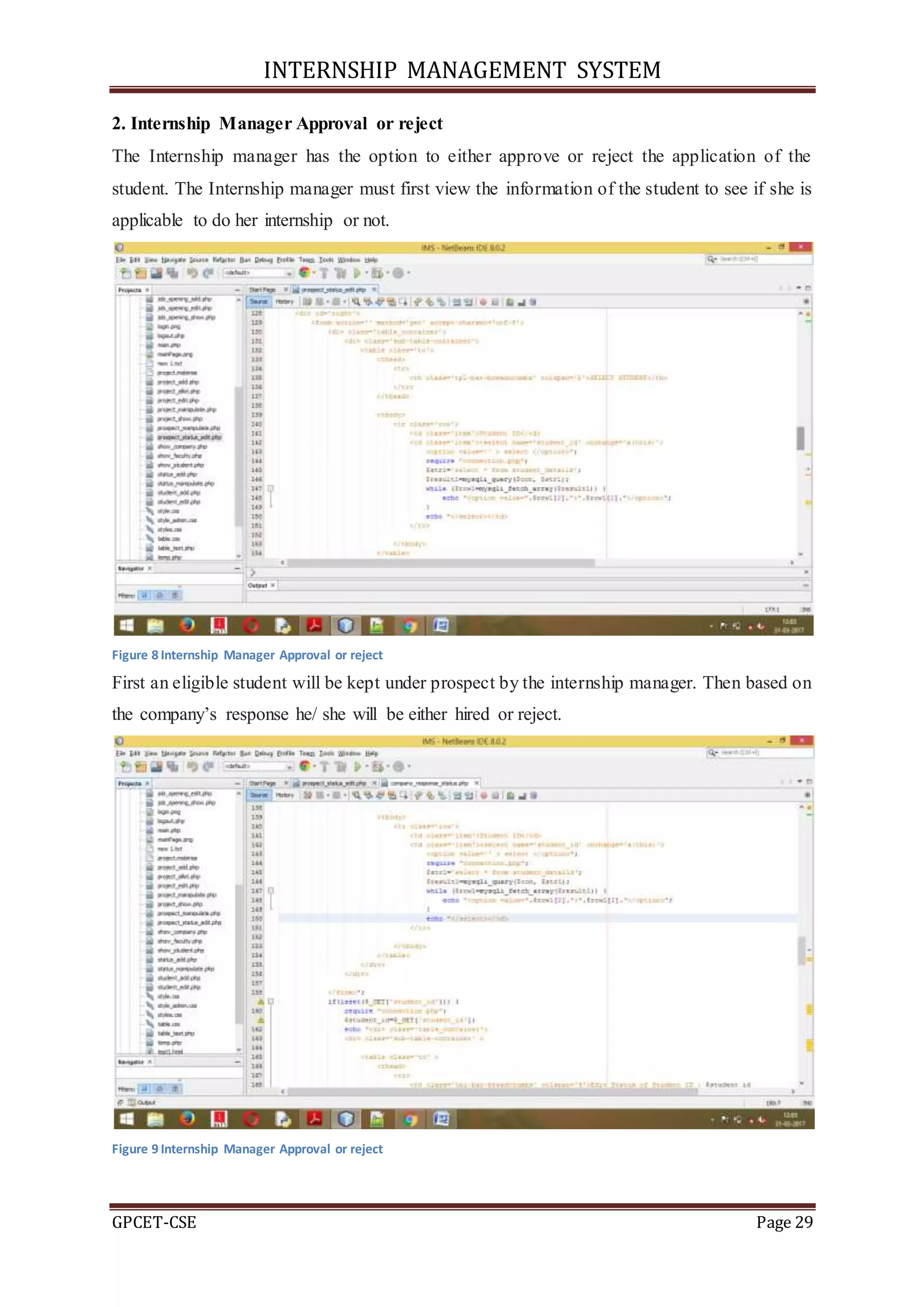Switch to company_response_status.php tab
Screen dimensions: 924x1307
[x=430, y=783]
